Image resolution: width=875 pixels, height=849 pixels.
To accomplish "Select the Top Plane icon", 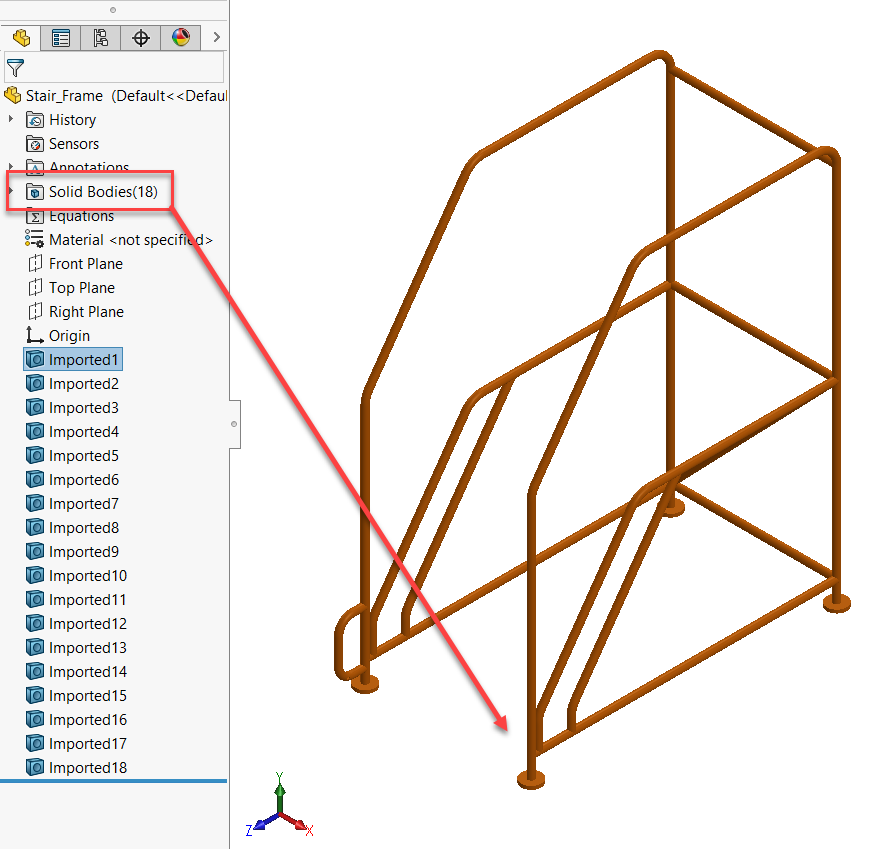I will (x=35, y=287).
